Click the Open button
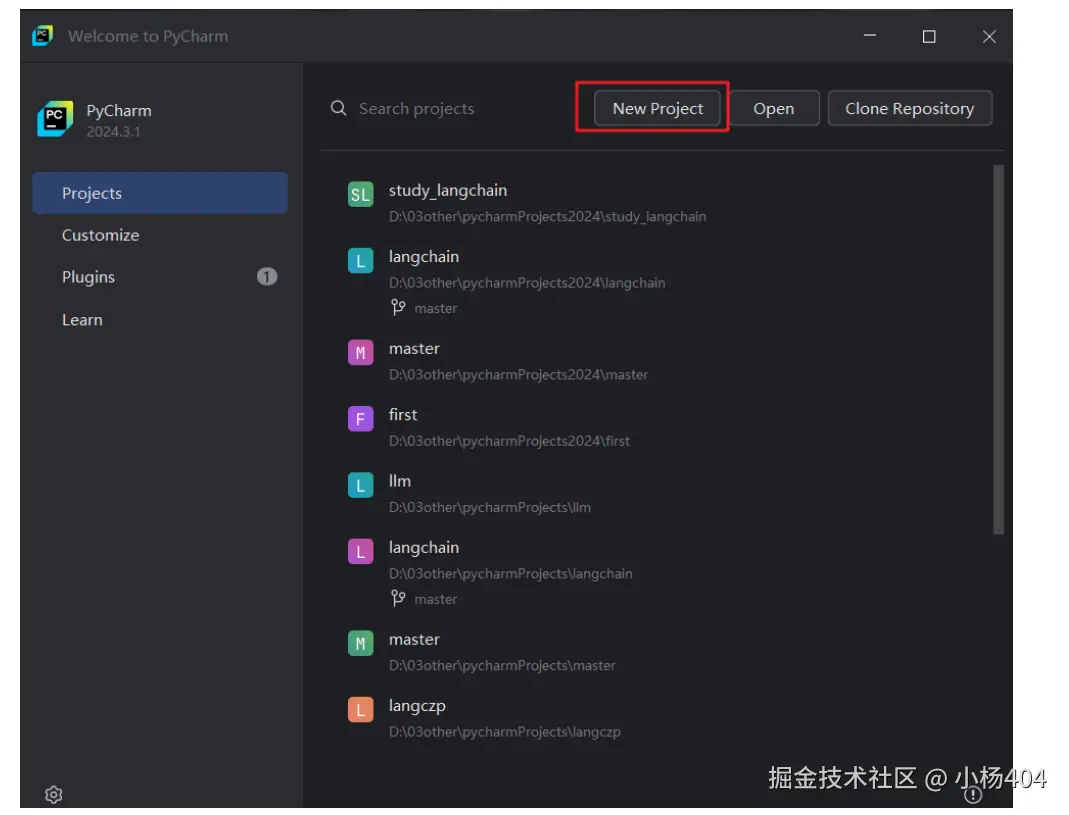 (774, 108)
